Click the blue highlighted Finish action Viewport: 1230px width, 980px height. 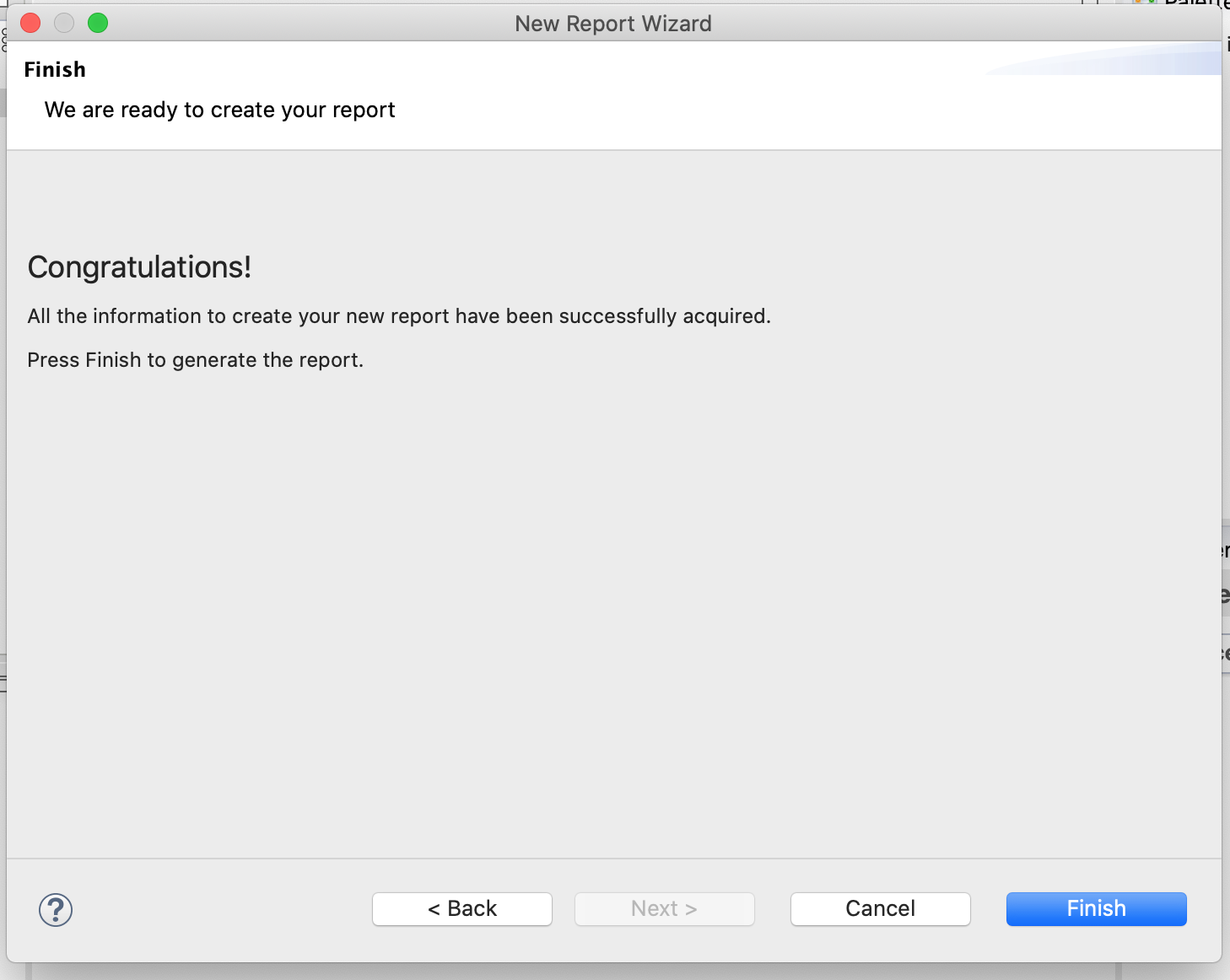coord(1096,908)
